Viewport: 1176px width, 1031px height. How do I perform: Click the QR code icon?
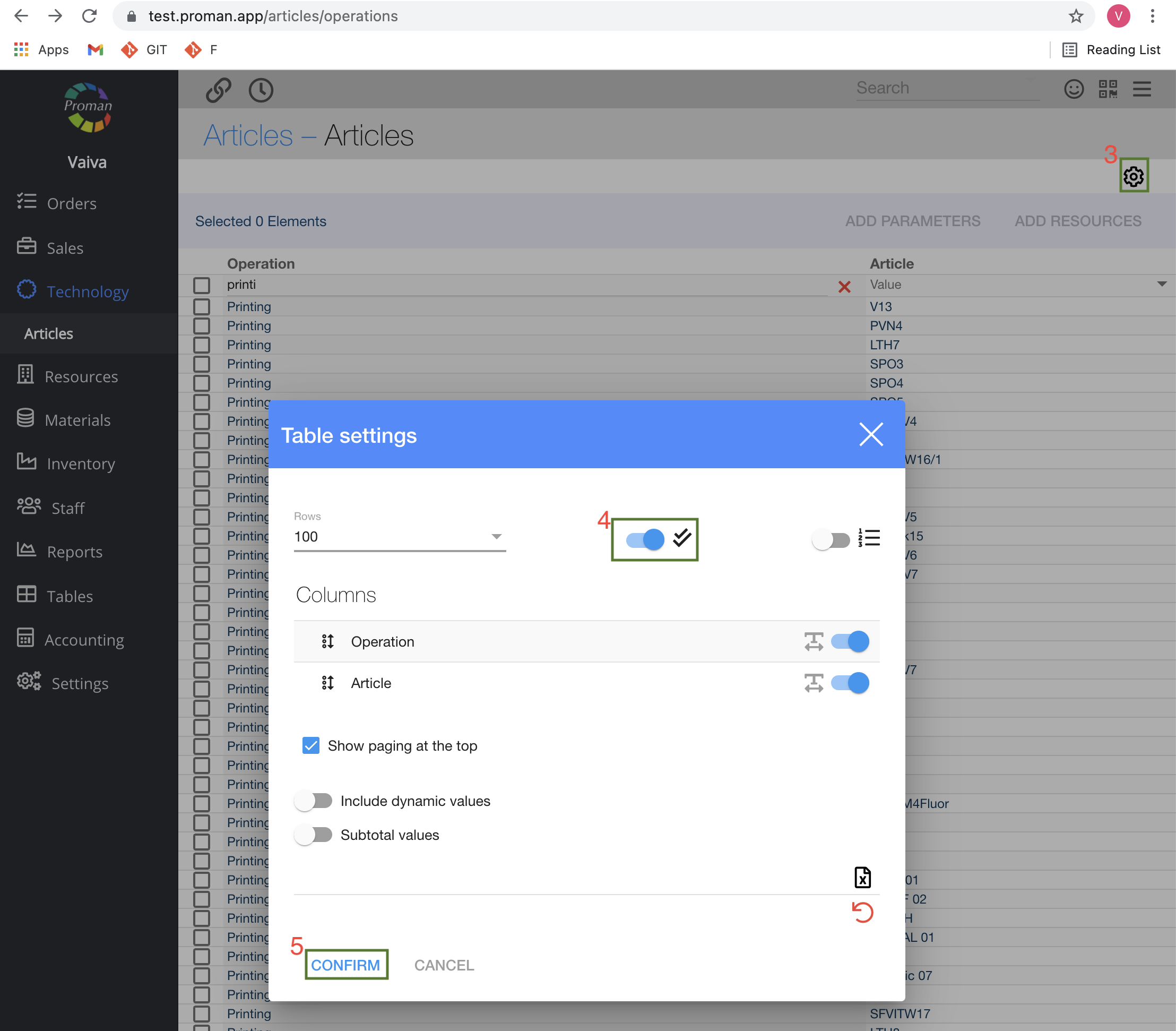pos(1108,89)
